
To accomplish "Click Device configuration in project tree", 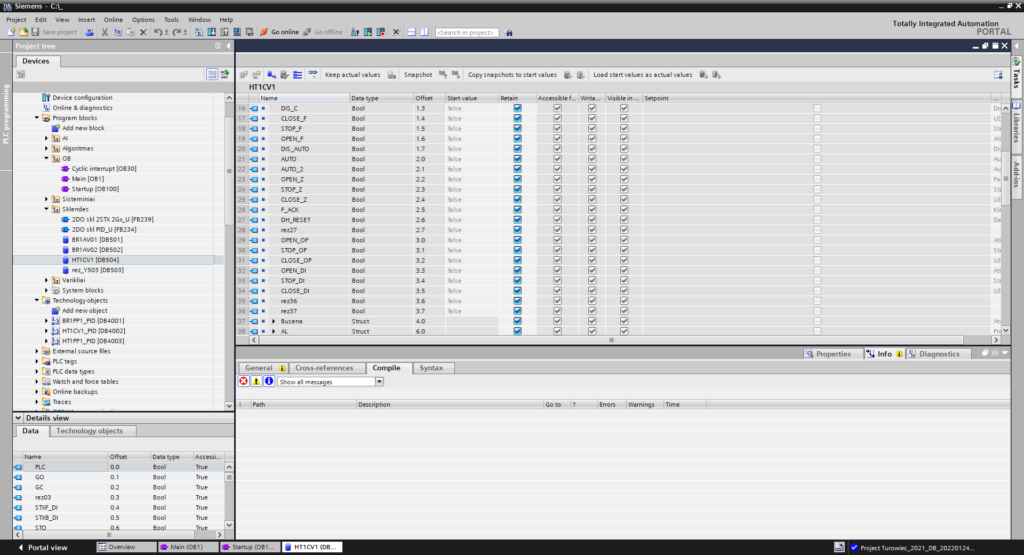I will [82, 98].
